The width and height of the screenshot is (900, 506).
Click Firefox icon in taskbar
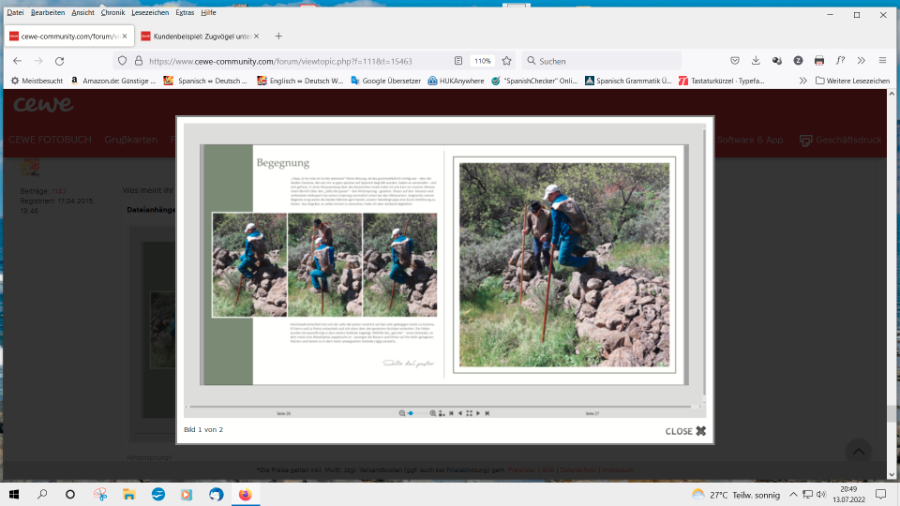click(x=245, y=494)
